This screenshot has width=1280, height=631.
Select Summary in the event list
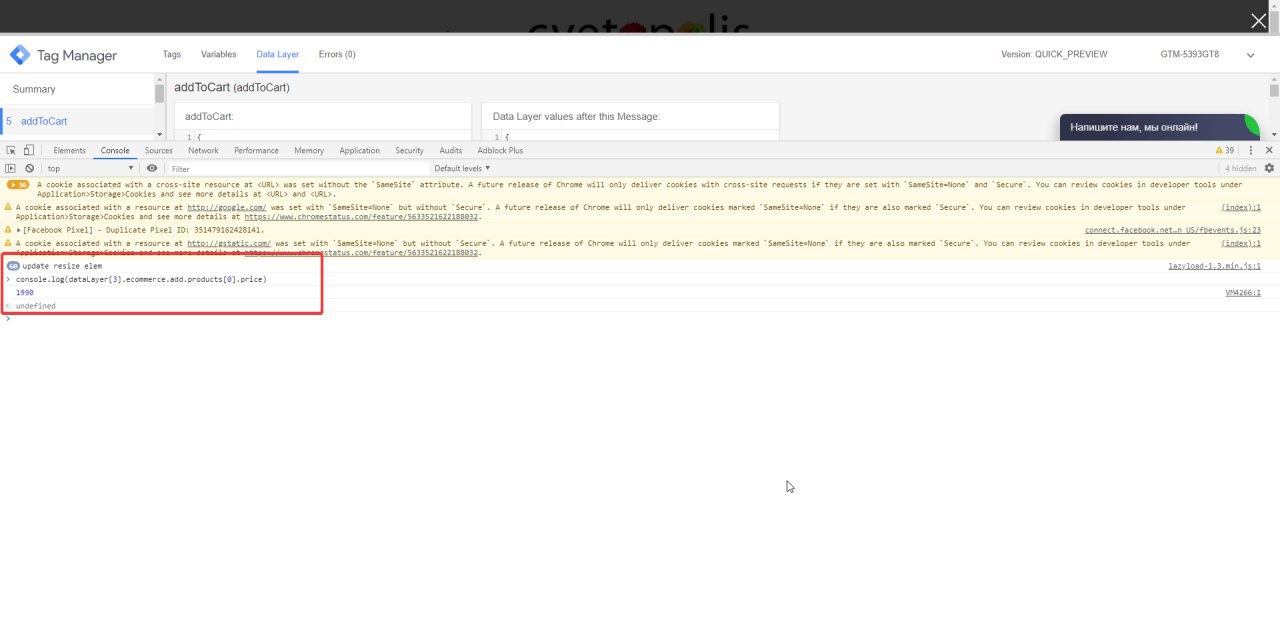pos(77,89)
